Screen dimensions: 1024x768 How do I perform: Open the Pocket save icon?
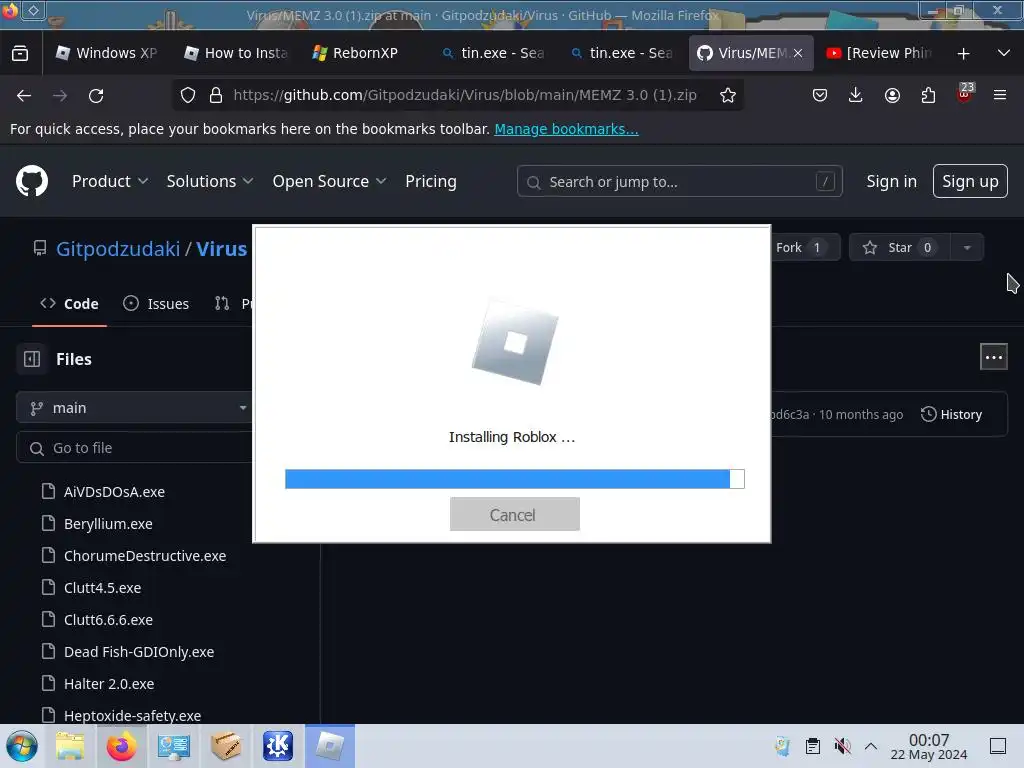[x=820, y=95]
